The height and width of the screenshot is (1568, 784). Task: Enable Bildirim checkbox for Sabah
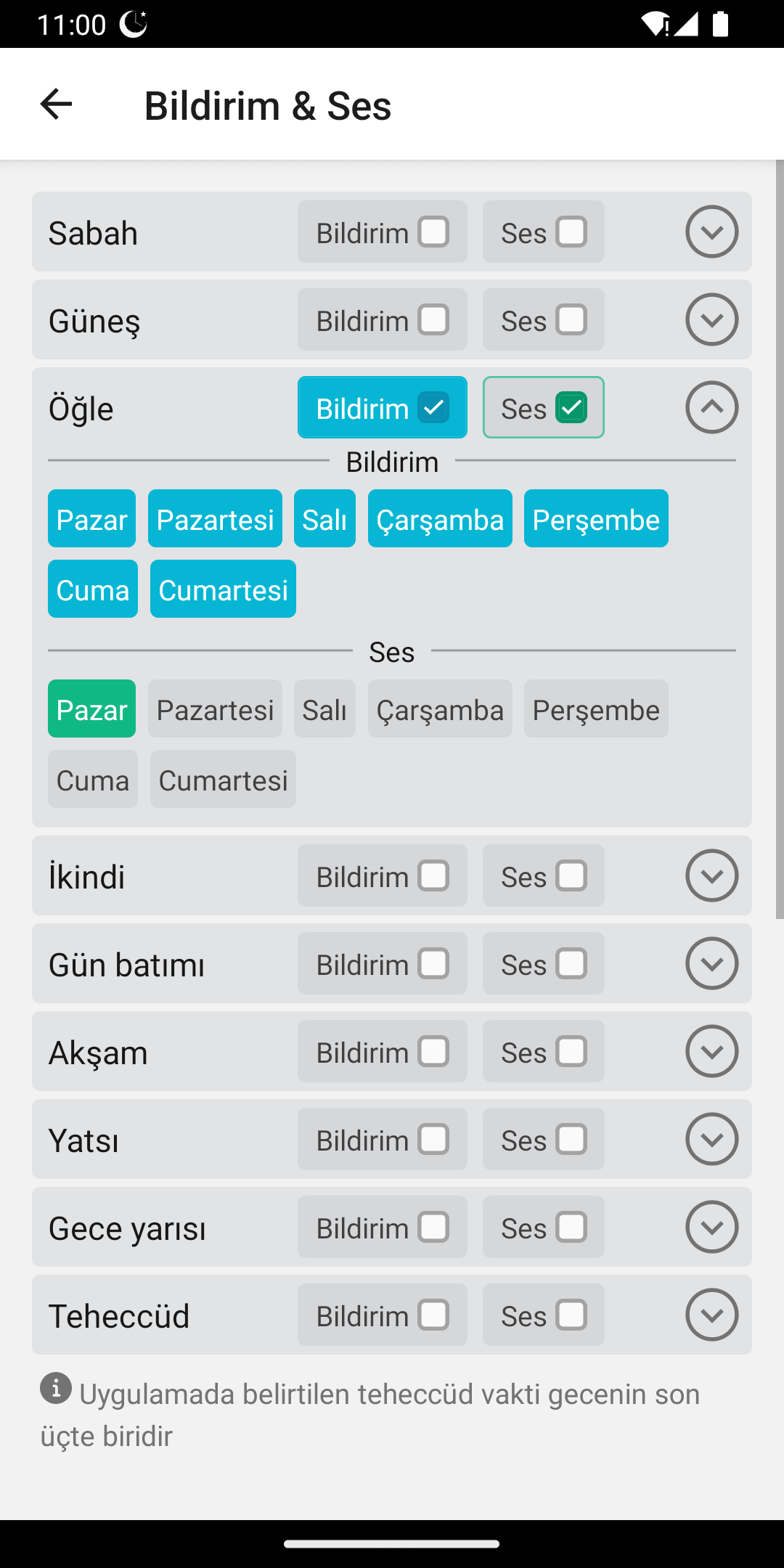[x=433, y=232]
